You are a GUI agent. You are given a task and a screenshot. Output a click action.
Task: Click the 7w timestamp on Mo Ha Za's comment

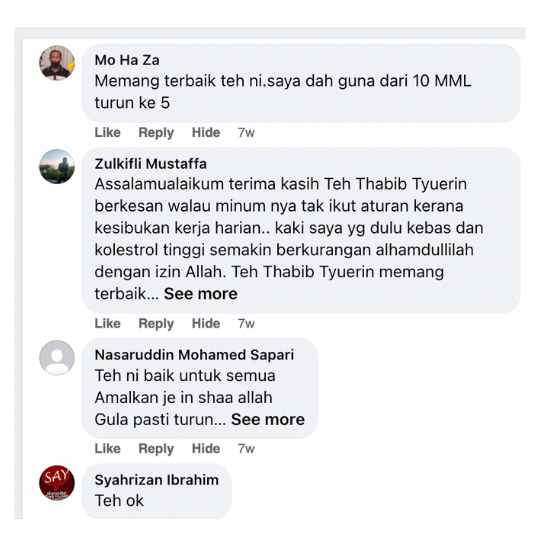(246, 133)
